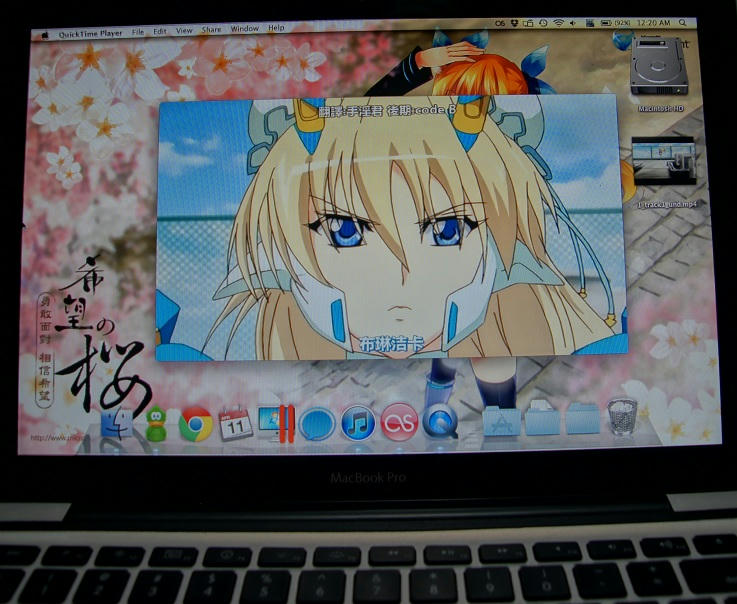Select the Macintosh HD drive icon

659,68
